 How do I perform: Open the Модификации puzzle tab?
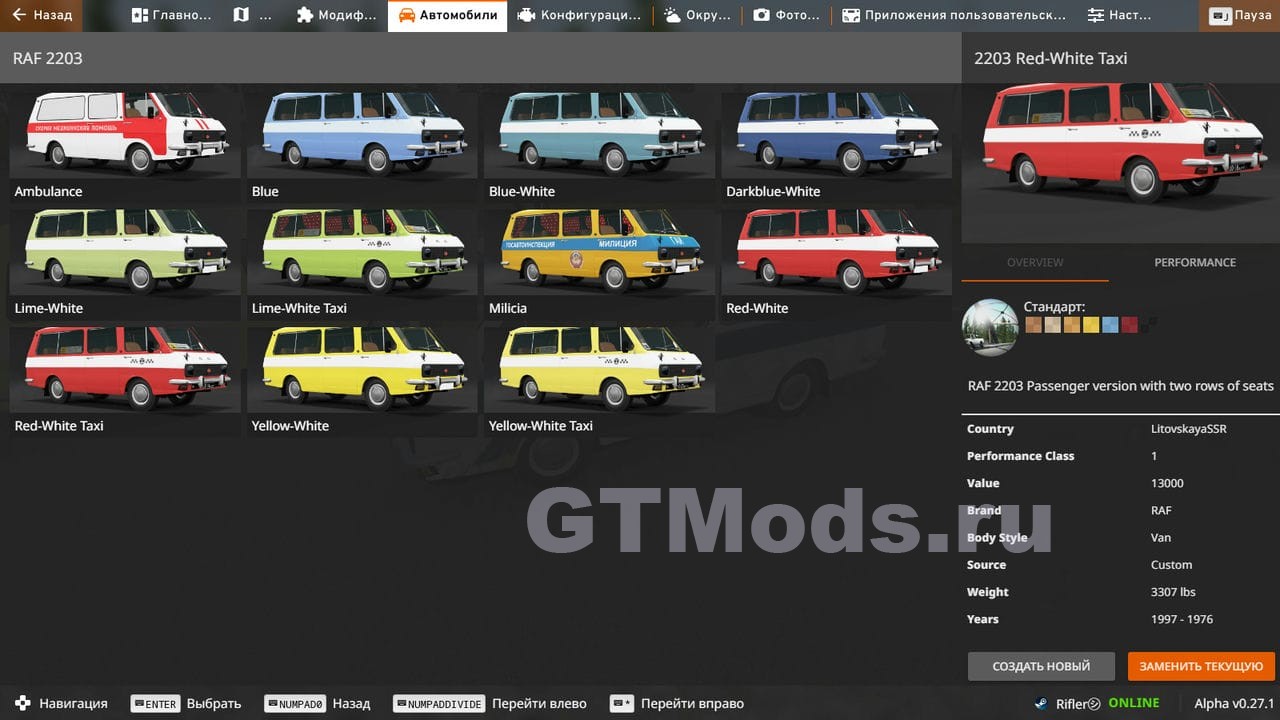click(337, 15)
